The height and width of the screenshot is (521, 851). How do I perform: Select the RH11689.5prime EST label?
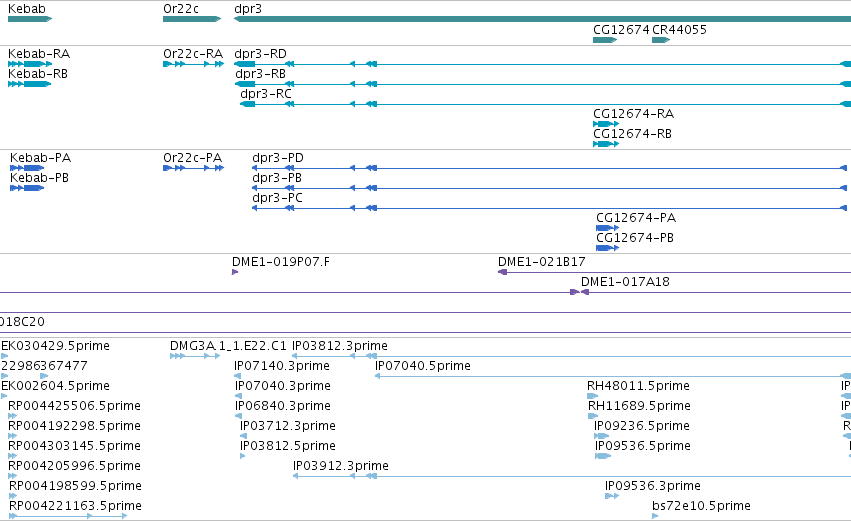pos(639,406)
